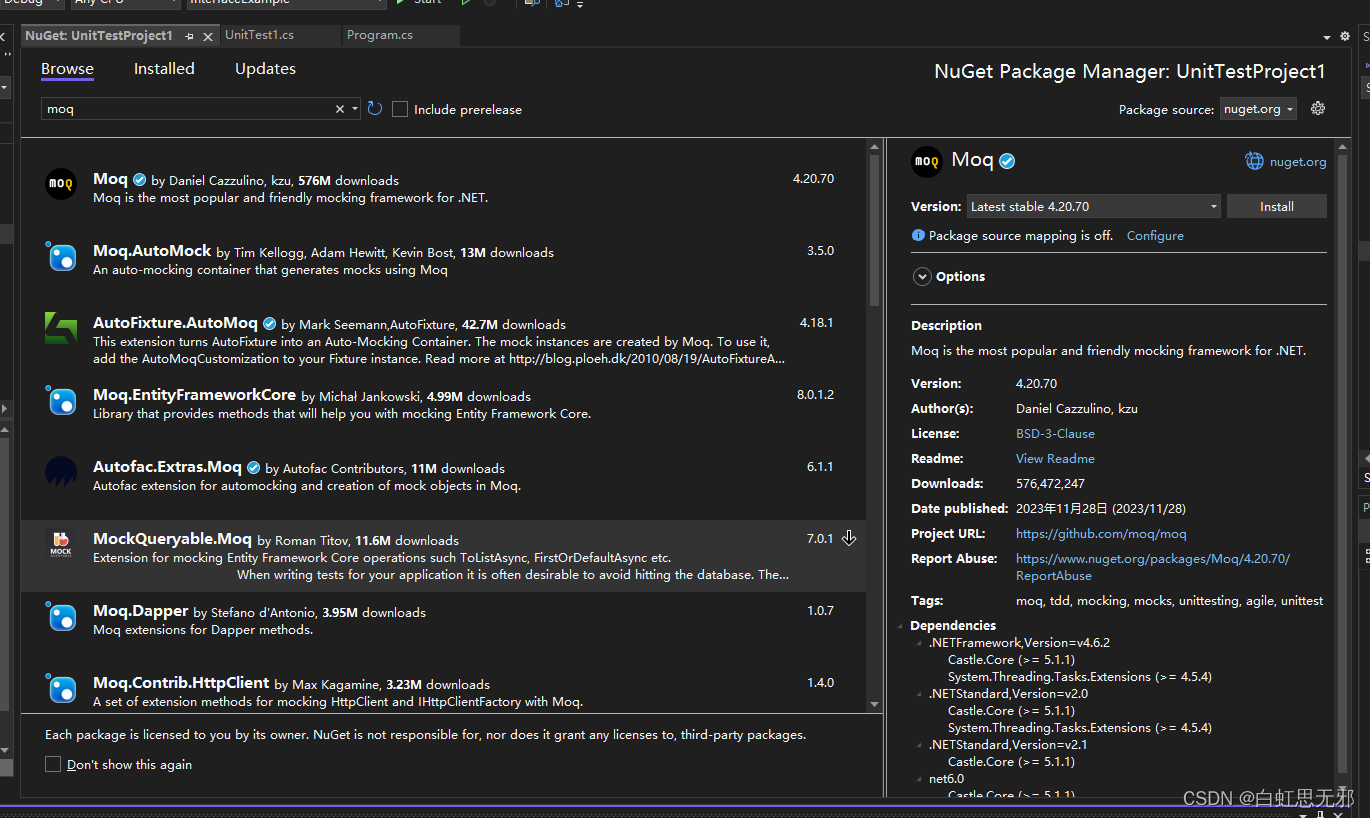1370x818 pixels.
Task: Select the Moq.EntityFrameworkCore package title
Action: tap(194, 395)
